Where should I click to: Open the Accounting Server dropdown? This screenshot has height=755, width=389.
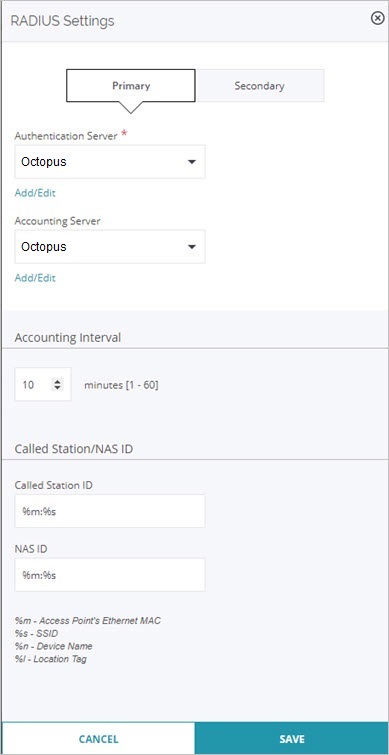coord(110,247)
